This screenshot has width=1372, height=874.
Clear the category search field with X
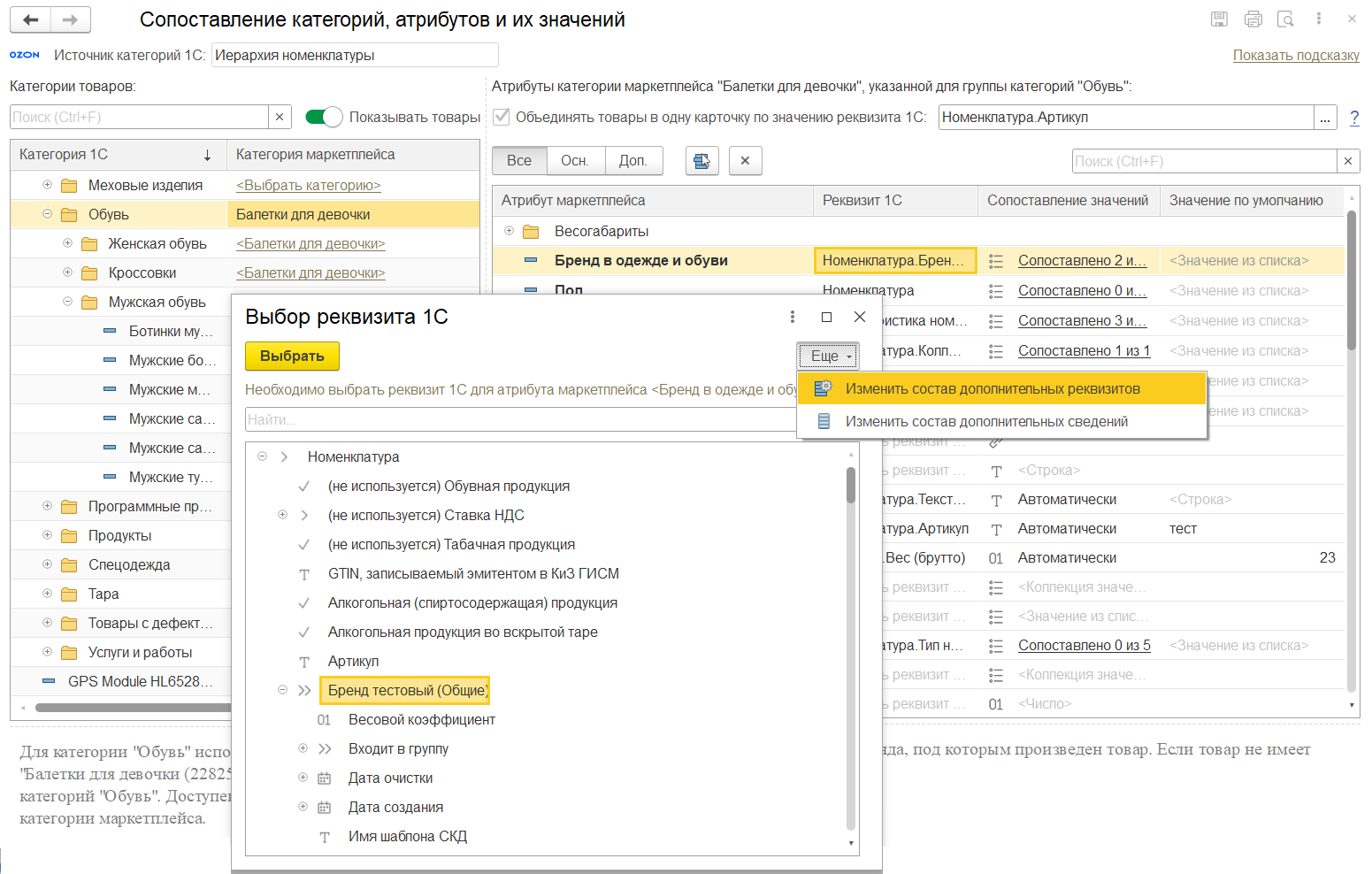(x=280, y=117)
